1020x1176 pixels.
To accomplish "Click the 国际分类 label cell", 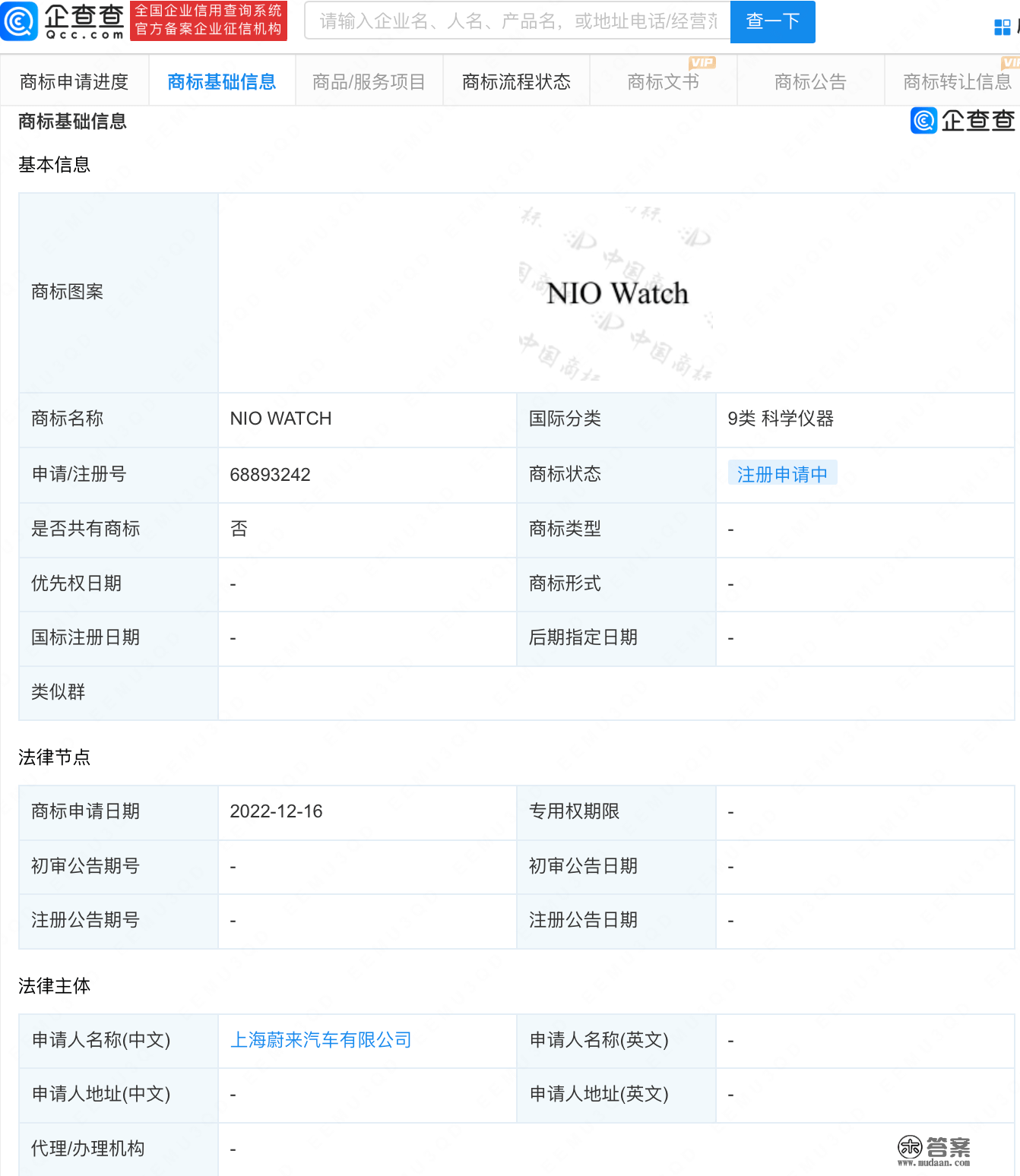I will pos(616,419).
